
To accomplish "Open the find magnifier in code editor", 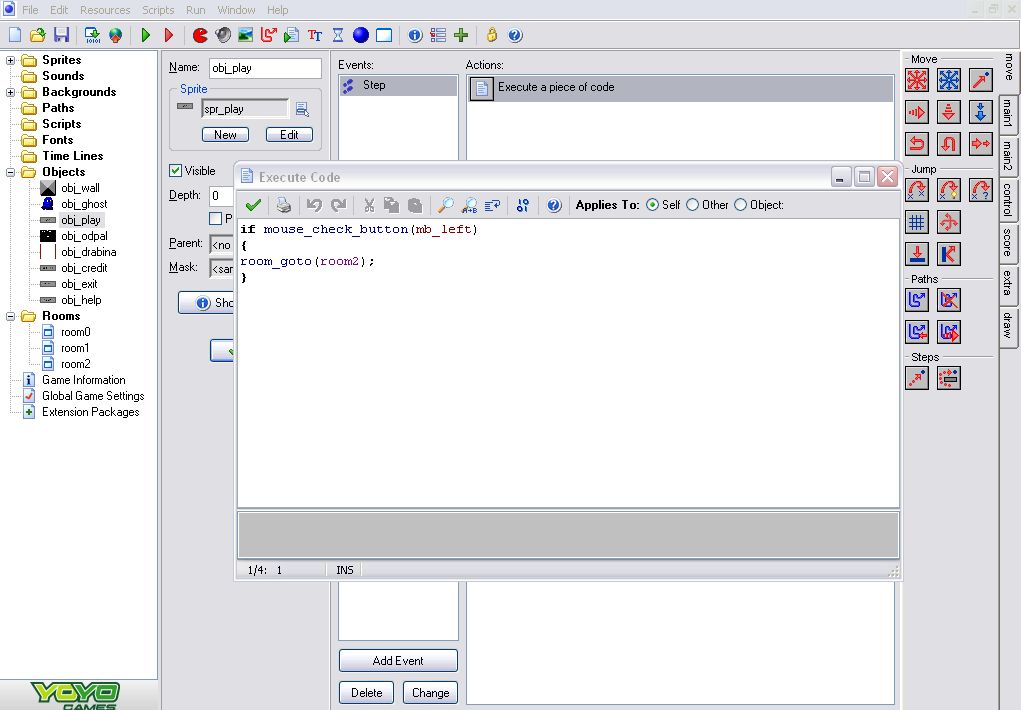I will 445,205.
